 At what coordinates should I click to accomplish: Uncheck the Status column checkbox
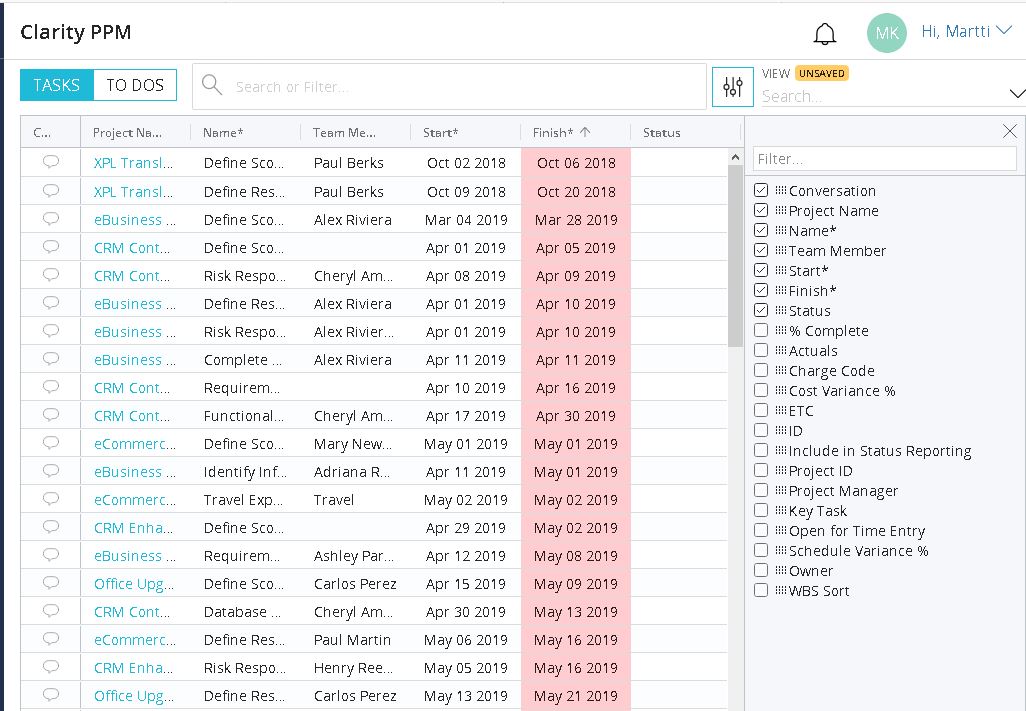coord(761,310)
